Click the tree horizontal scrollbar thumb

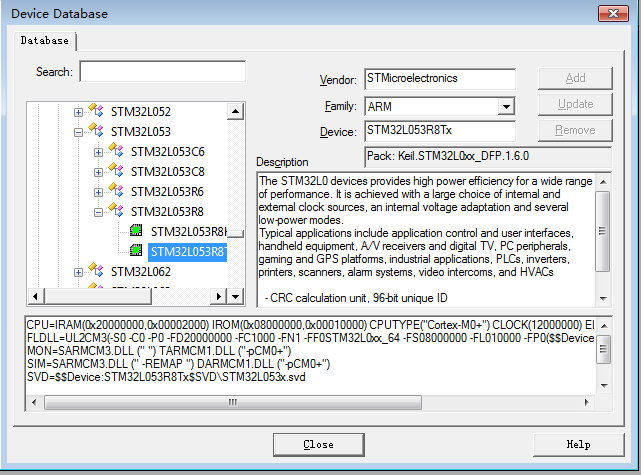[x=98, y=296]
